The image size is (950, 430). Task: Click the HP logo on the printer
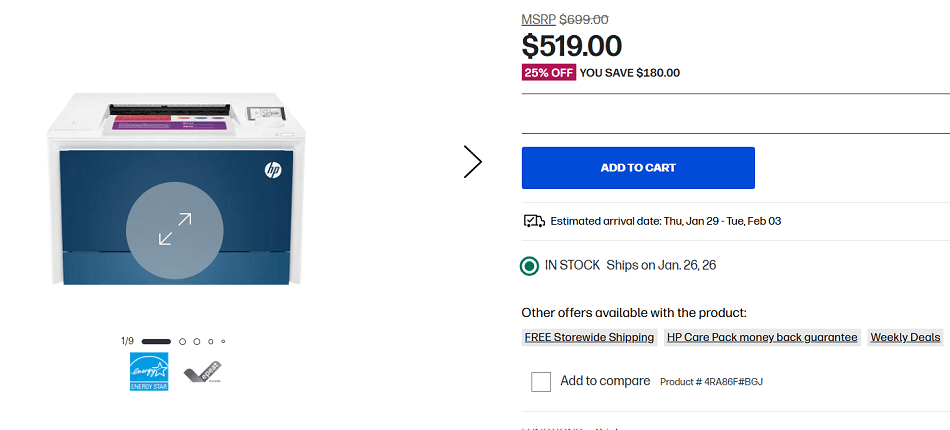[x=273, y=171]
